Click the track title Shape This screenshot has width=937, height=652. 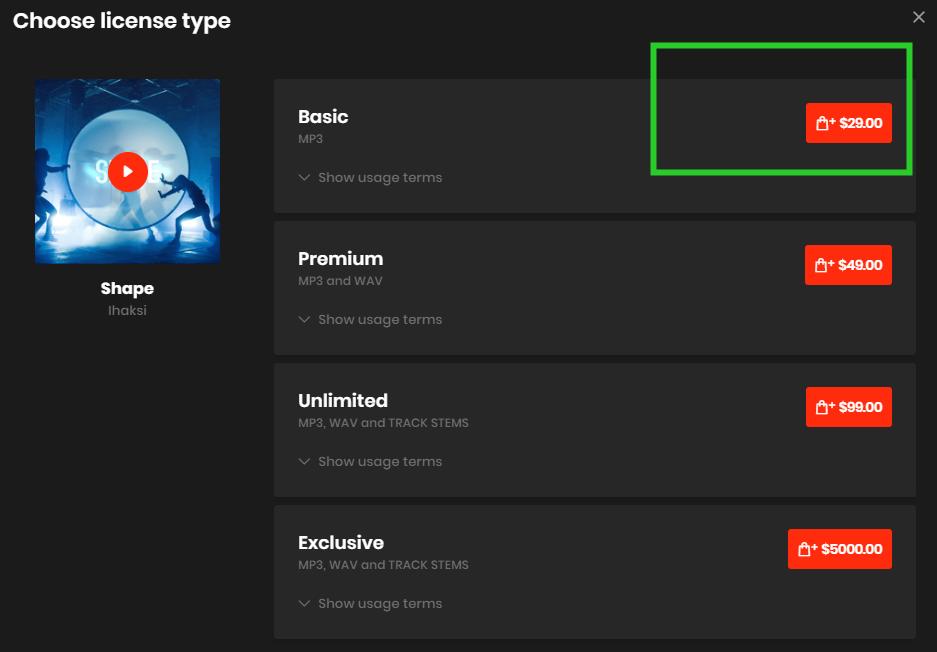[127, 289]
